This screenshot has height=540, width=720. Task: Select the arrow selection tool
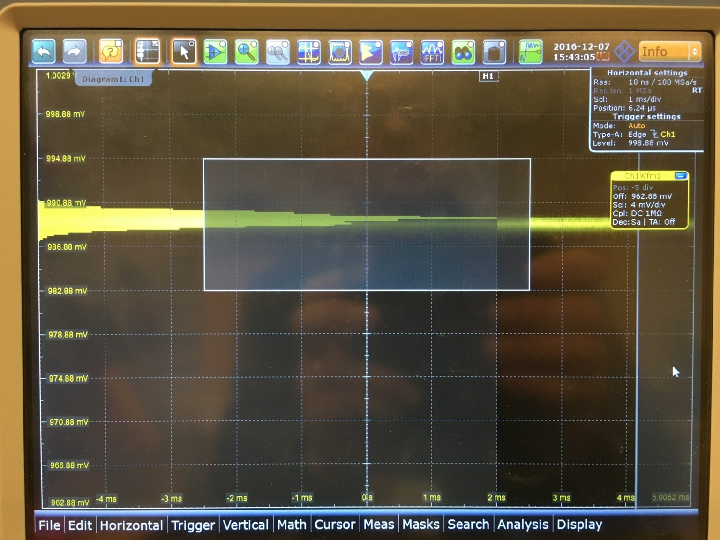[184, 51]
